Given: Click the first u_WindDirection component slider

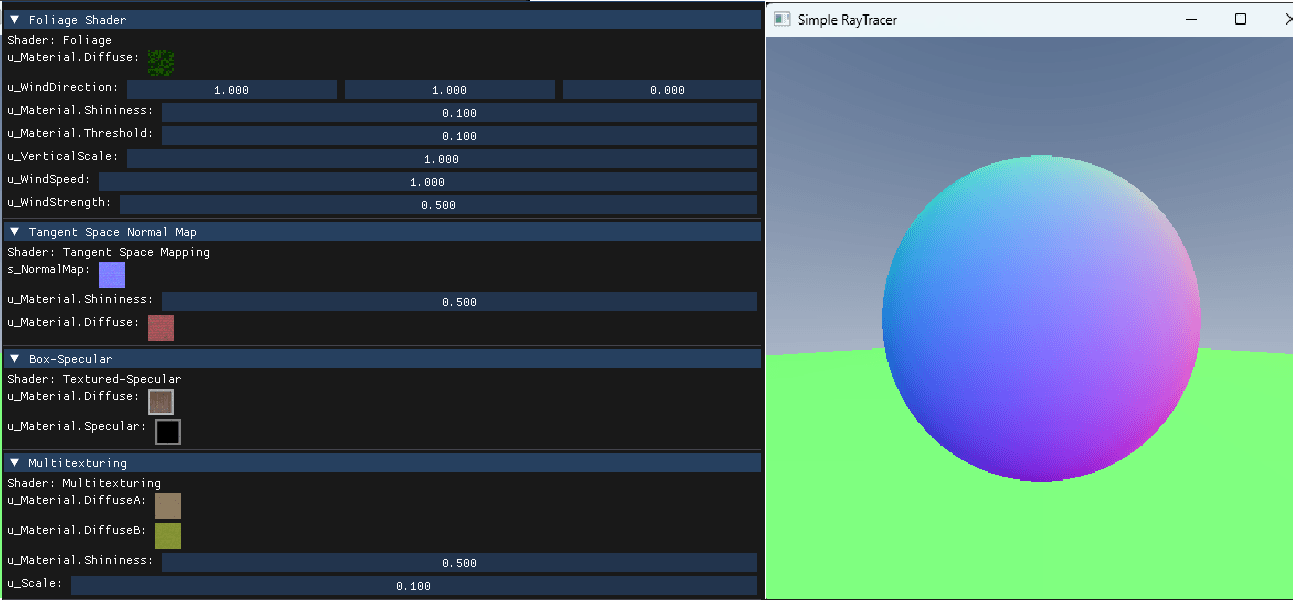Looking at the screenshot, I should click(x=232, y=89).
